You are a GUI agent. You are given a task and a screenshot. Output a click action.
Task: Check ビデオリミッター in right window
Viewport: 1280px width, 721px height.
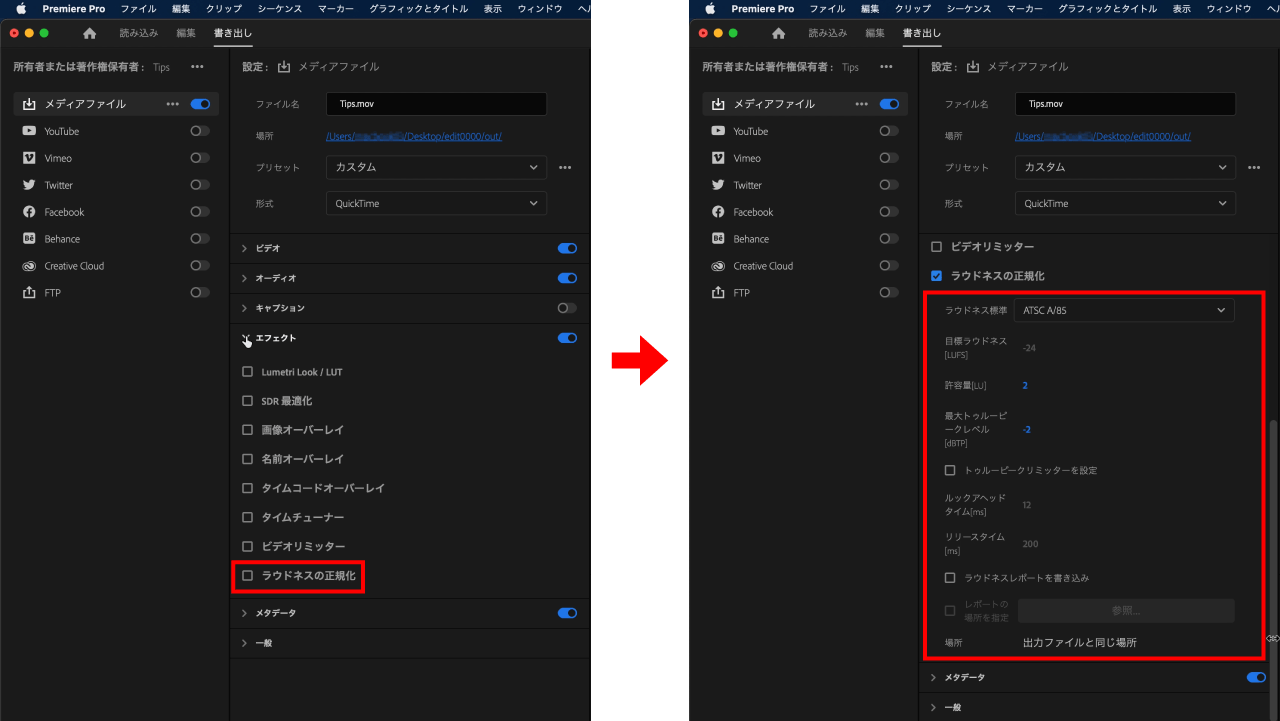(x=937, y=246)
